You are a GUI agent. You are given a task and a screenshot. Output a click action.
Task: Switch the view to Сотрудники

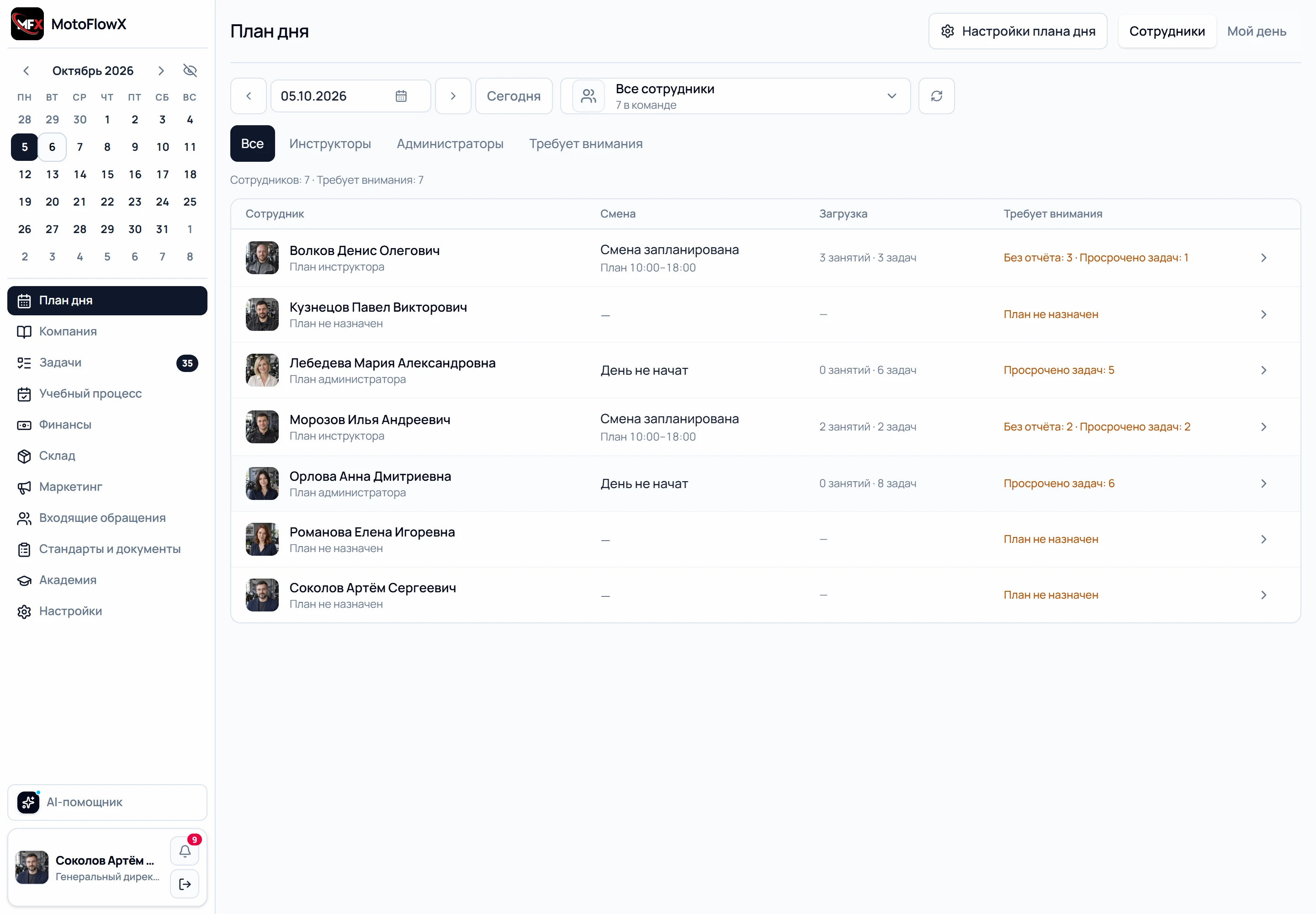pyautogui.click(x=1167, y=31)
